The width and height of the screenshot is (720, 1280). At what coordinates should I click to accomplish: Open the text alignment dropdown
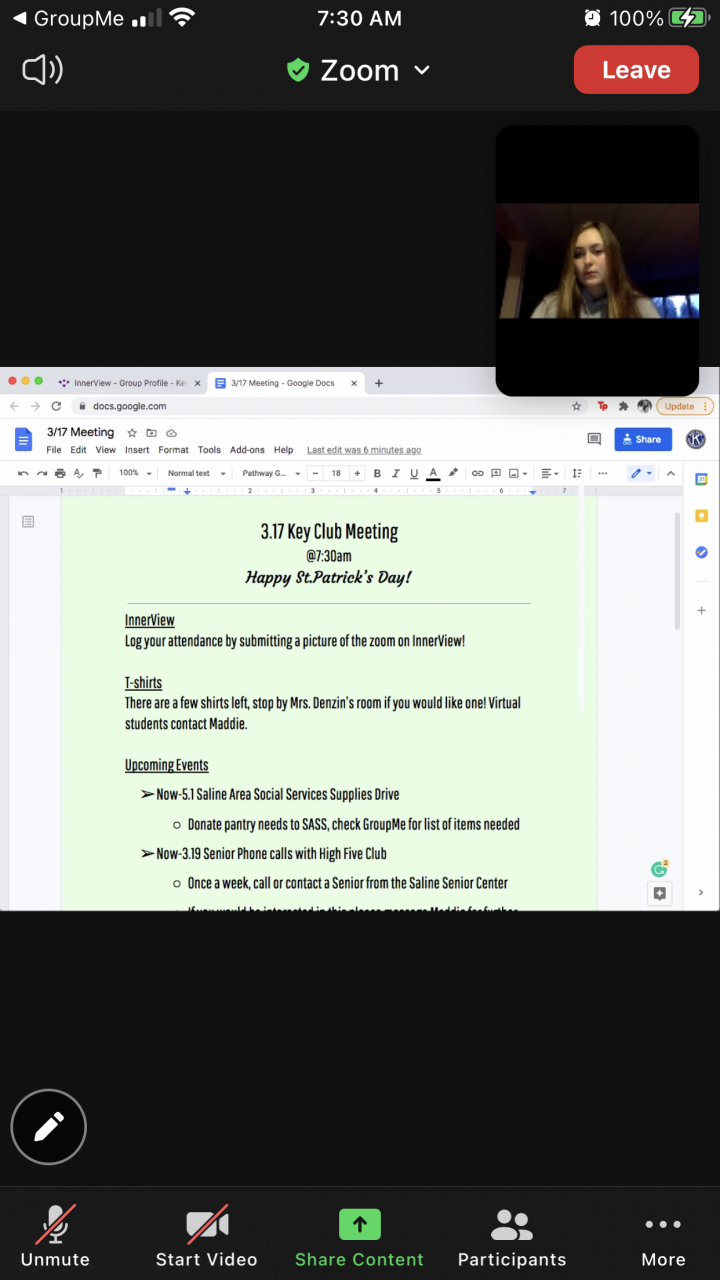pyautogui.click(x=550, y=473)
